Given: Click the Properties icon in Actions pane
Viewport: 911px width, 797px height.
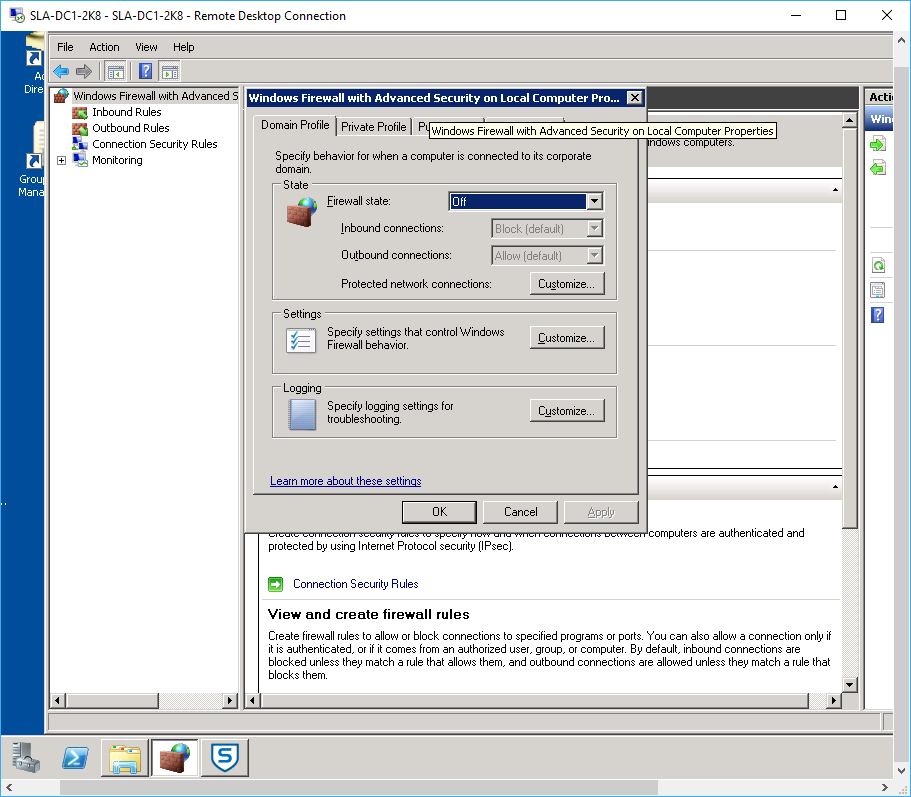Looking at the screenshot, I should coord(877,290).
